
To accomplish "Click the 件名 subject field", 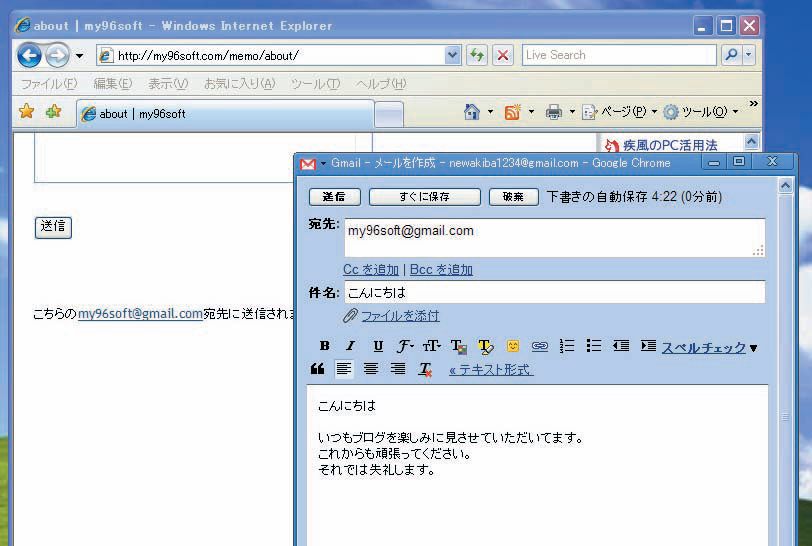I will tap(555, 292).
